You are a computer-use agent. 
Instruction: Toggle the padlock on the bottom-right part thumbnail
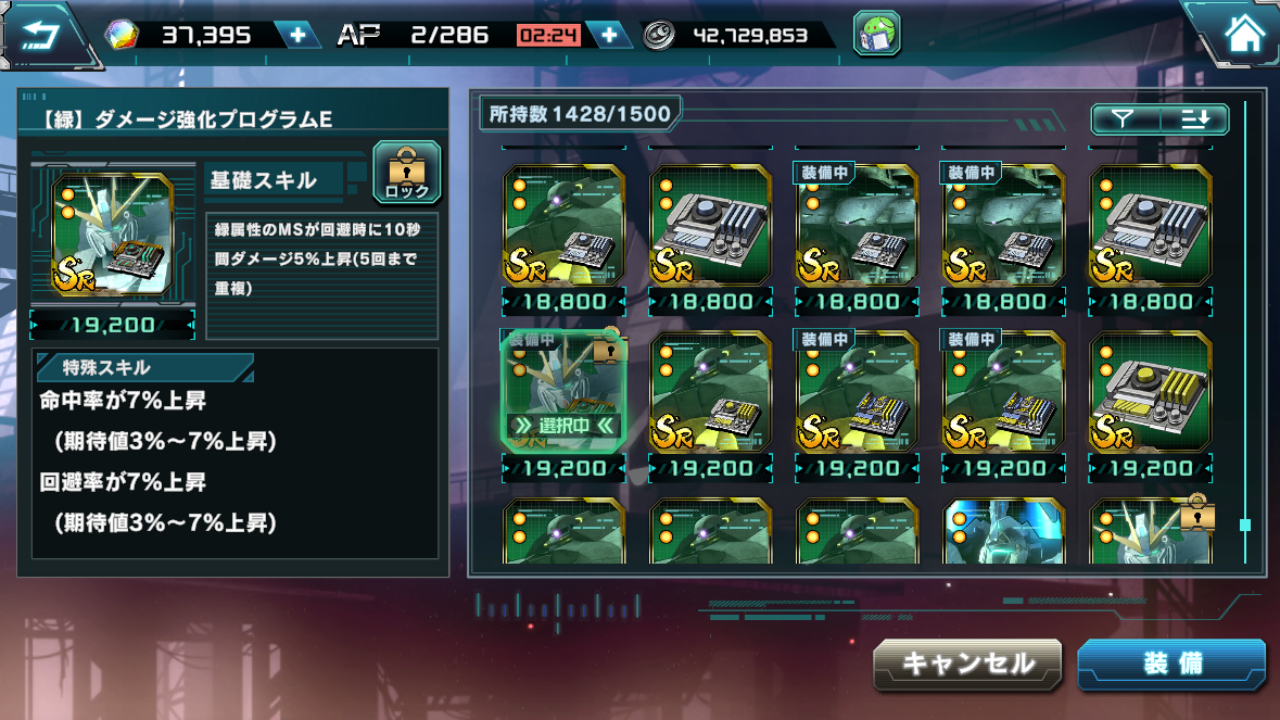(x=1197, y=514)
